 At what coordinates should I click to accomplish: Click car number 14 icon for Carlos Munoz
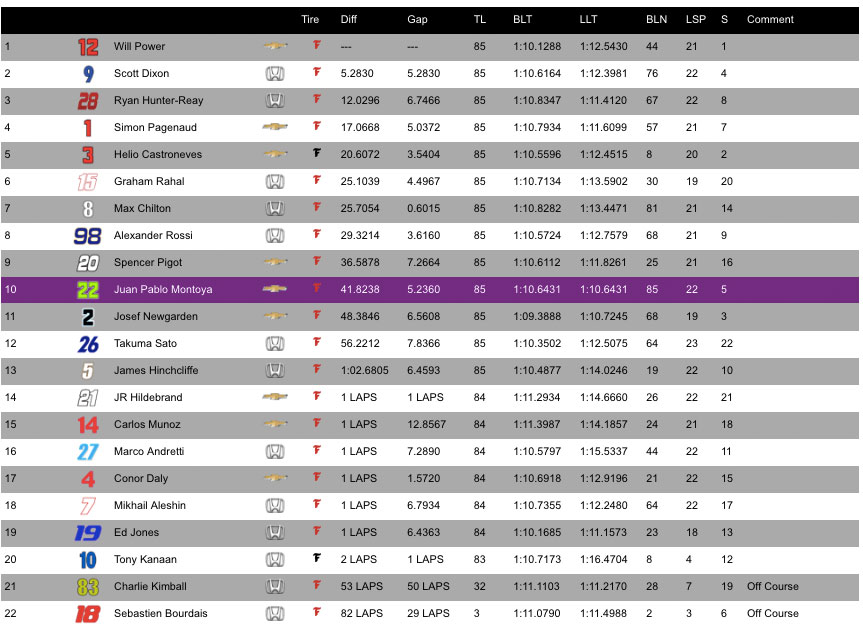(88, 425)
